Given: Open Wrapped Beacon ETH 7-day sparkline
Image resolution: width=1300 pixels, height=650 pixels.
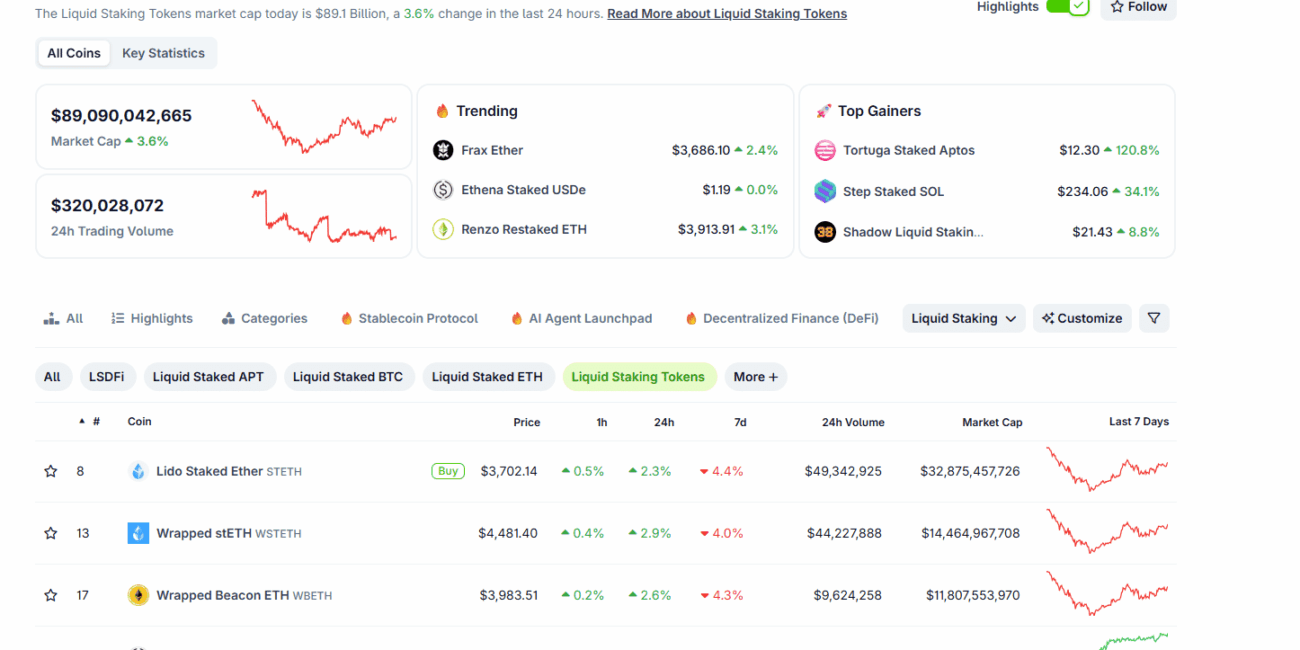Looking at the screenshot, I should pos(1107,593).
